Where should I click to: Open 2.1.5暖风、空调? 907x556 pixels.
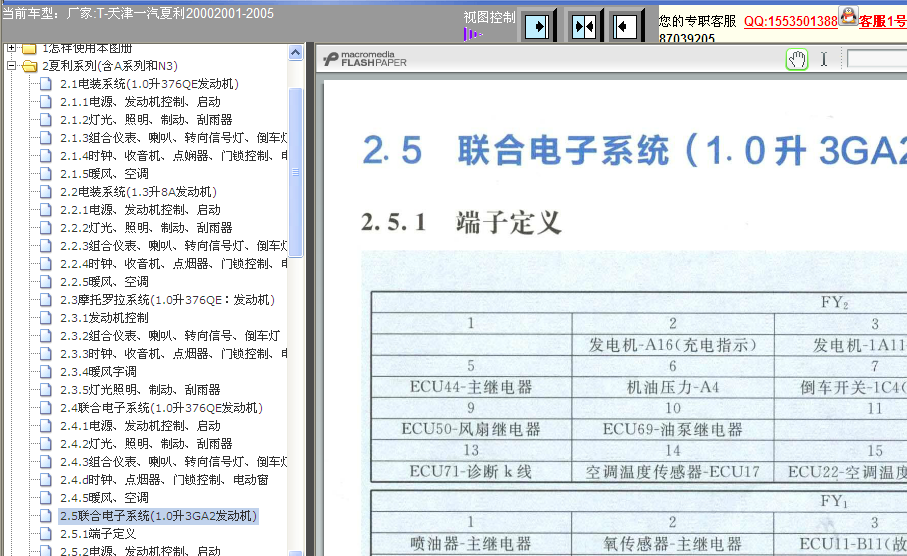104,174
